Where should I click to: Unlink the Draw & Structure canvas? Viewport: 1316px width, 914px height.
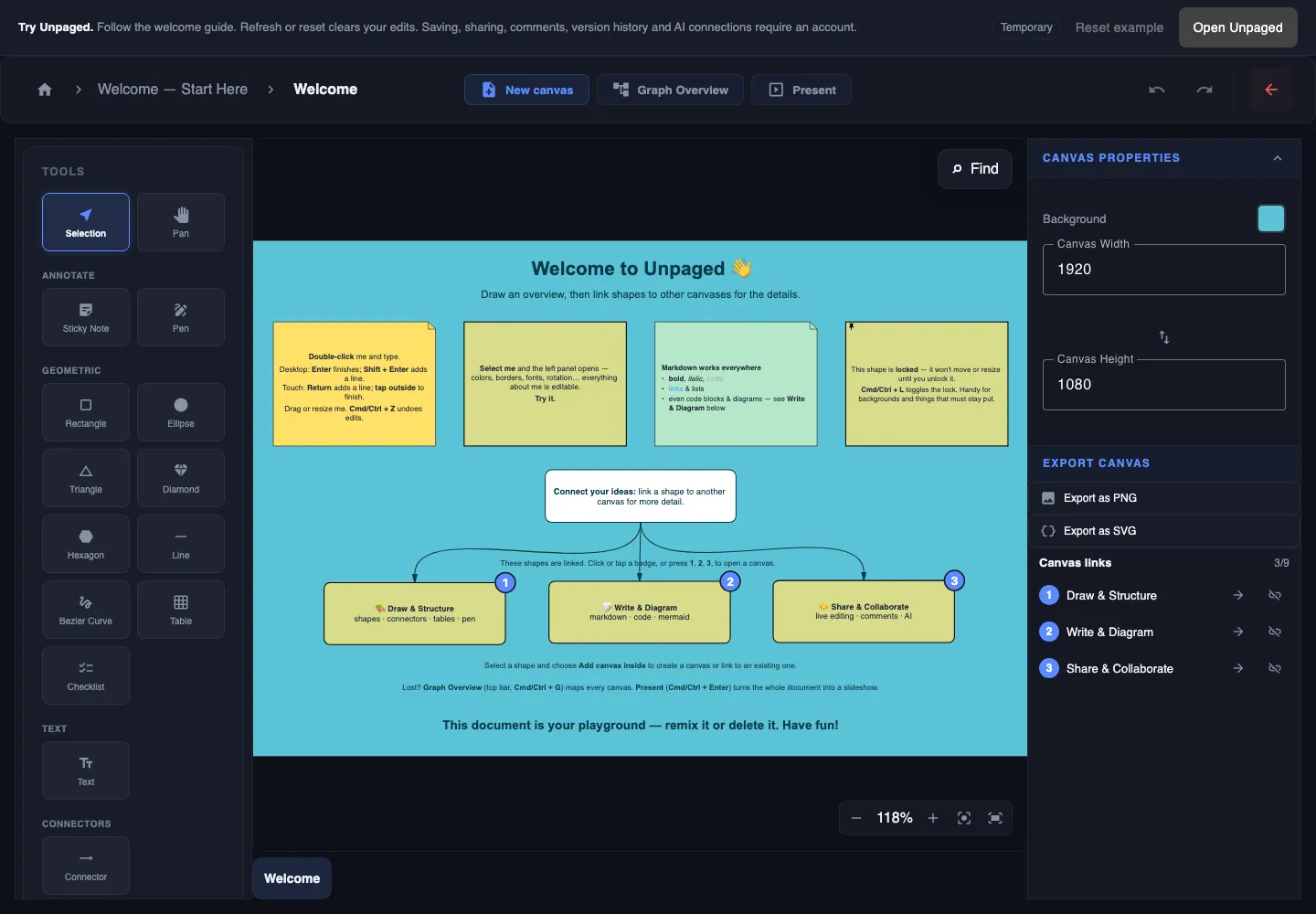[x=1275, y=595]
